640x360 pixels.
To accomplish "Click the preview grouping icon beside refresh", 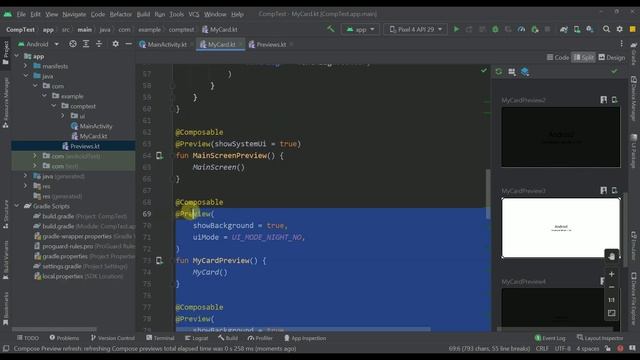I will [512, 72].
